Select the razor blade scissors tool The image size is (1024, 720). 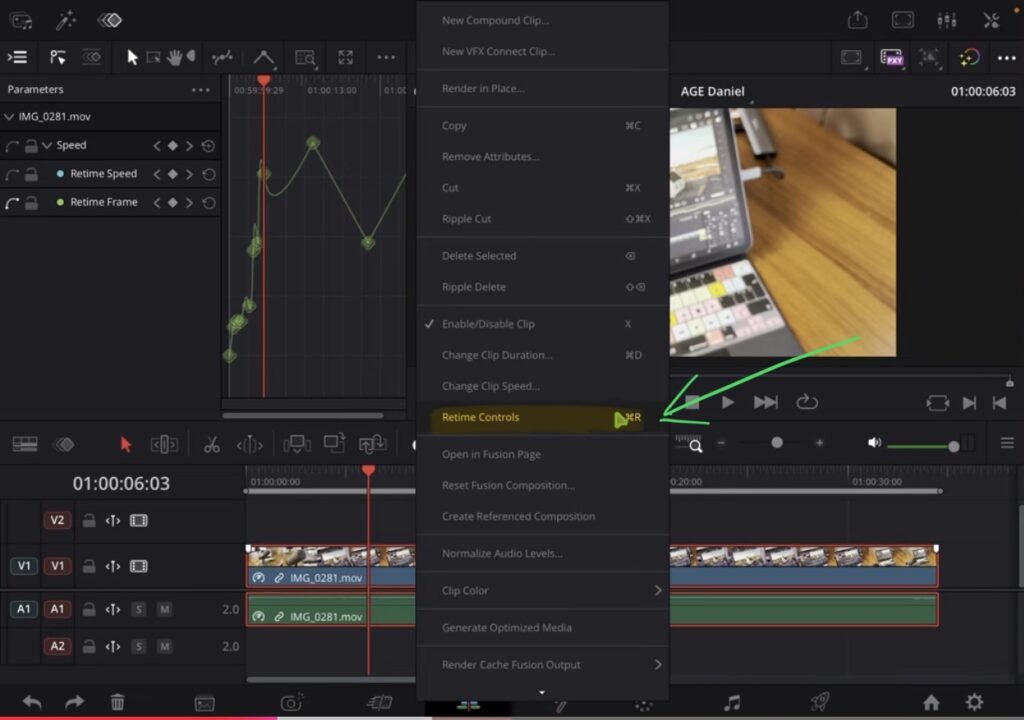pos(212,445)
